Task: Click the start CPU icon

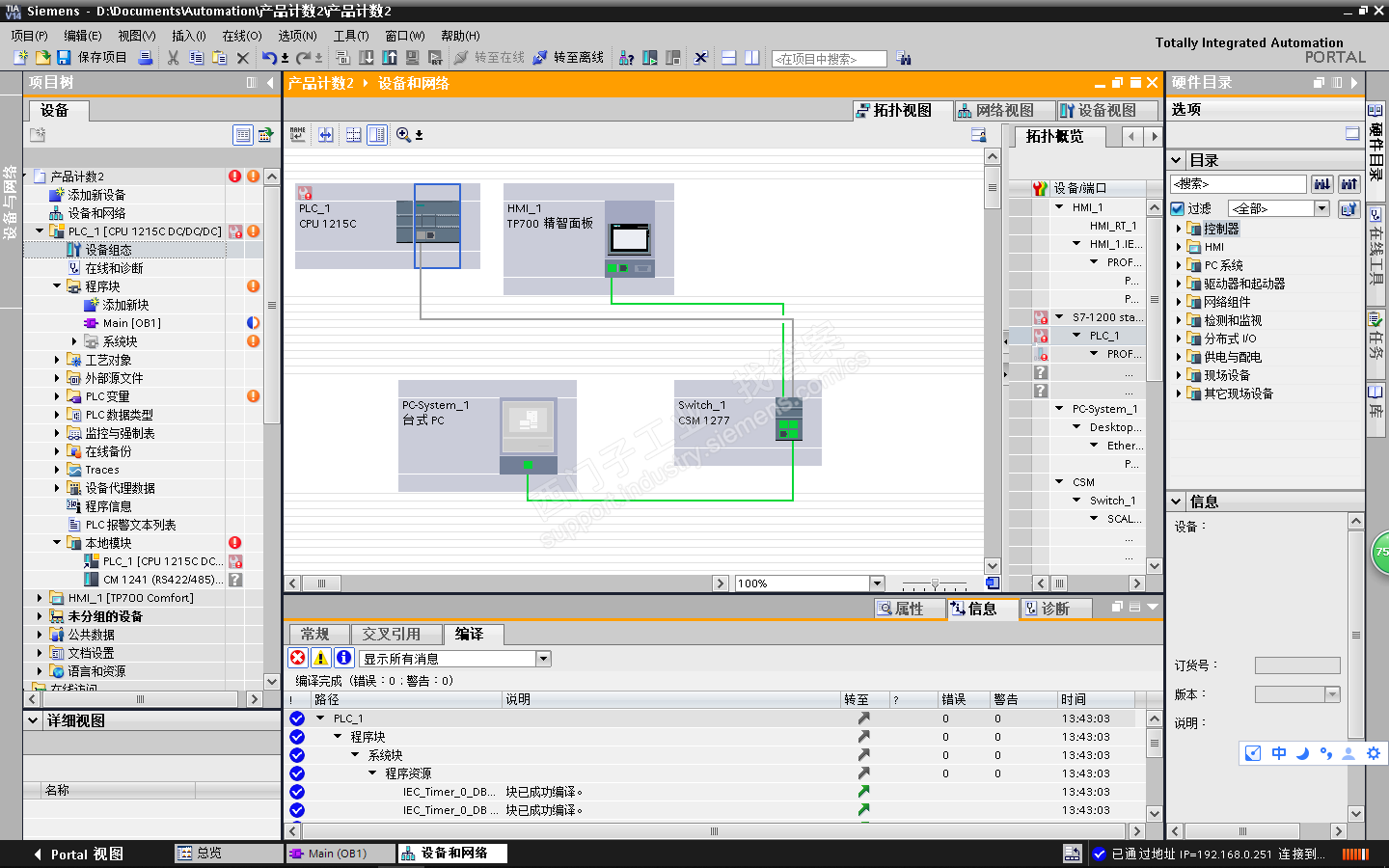Action: pyautogui.click(x=650, y=58)
